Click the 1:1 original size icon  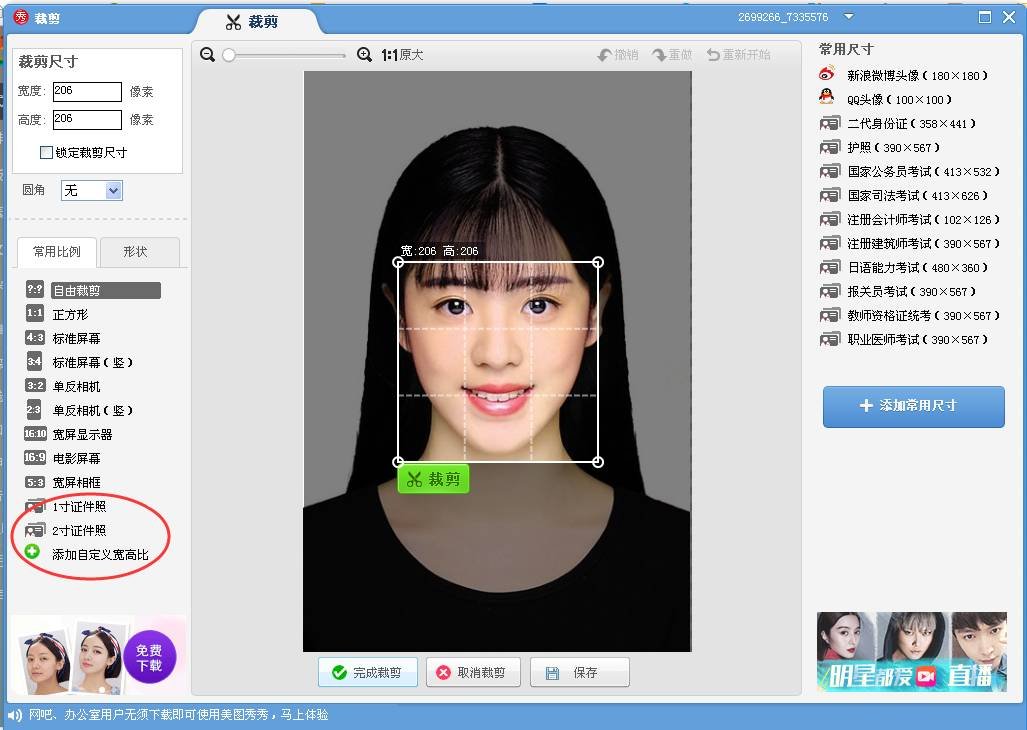point(389,55)
